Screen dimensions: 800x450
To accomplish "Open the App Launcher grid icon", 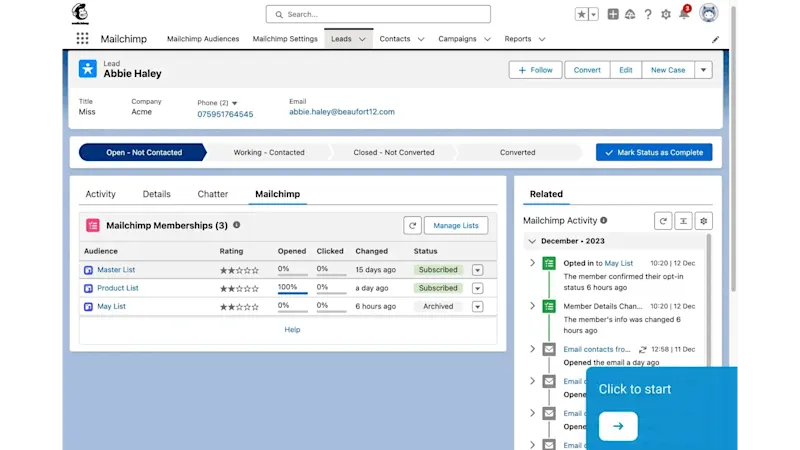I will 82,39.
